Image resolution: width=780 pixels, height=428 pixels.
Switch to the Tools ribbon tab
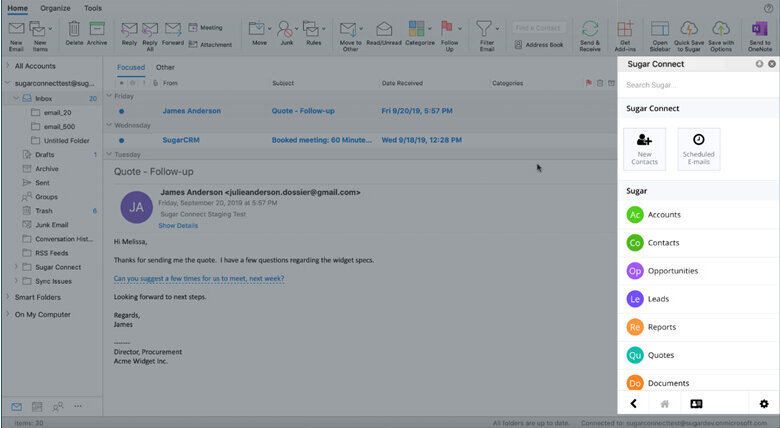(93, 8)
